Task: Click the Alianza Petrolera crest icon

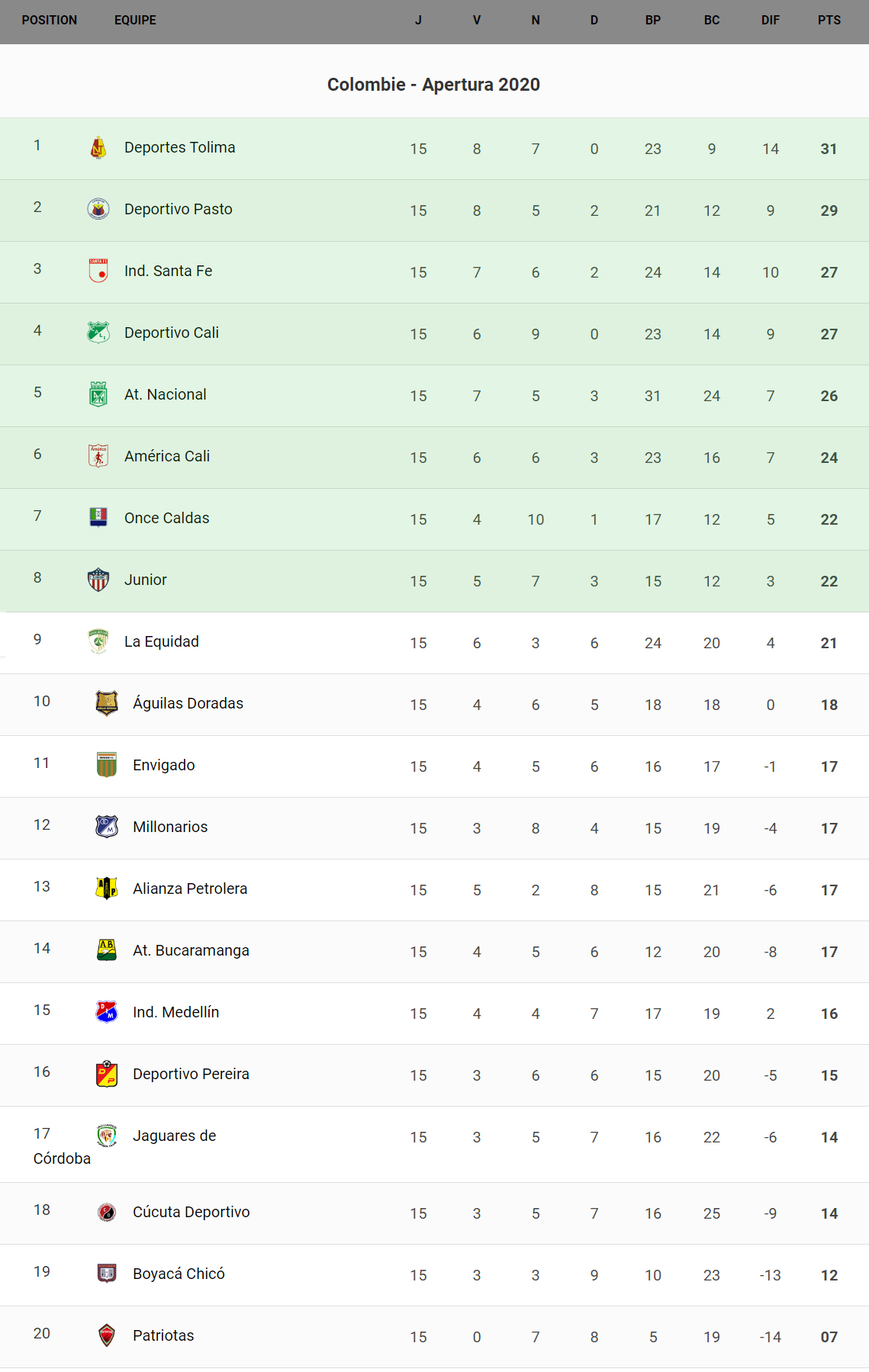Action: [x=107, y=888]
